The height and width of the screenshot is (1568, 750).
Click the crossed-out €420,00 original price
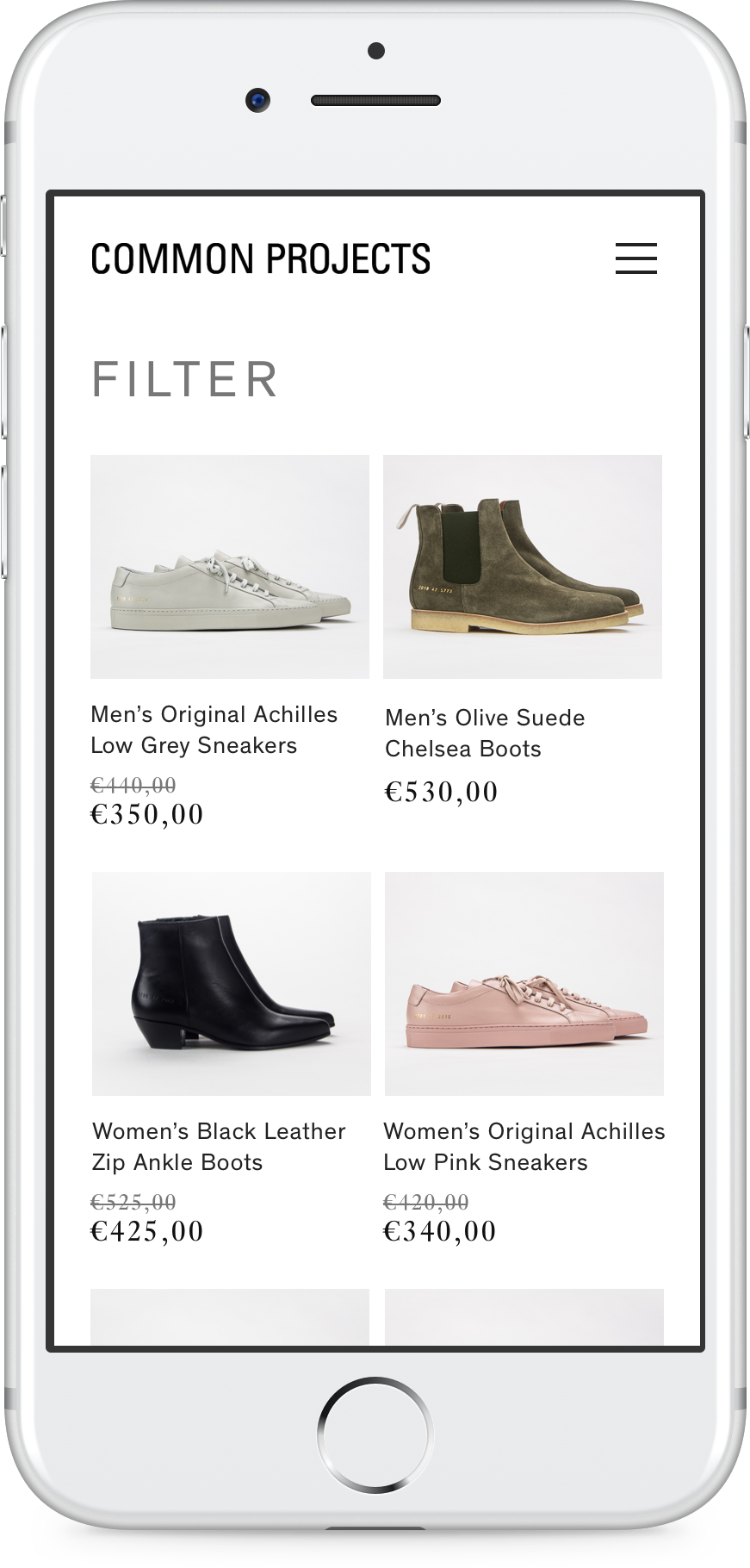tap(426, 1202)
